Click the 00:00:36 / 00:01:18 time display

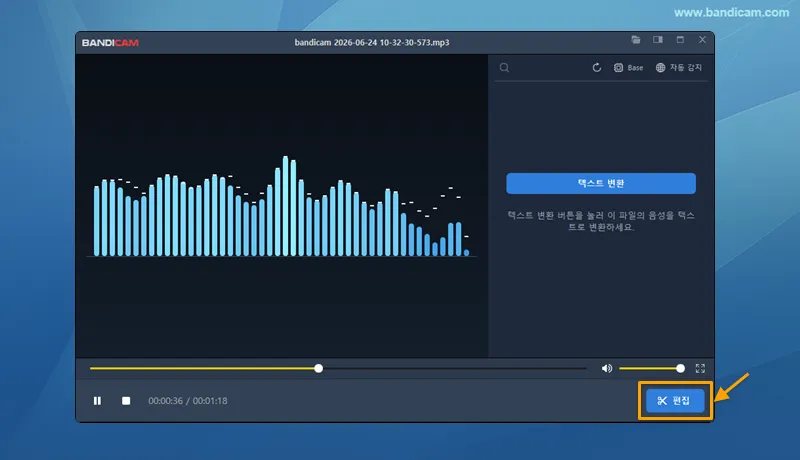[188, 401]
